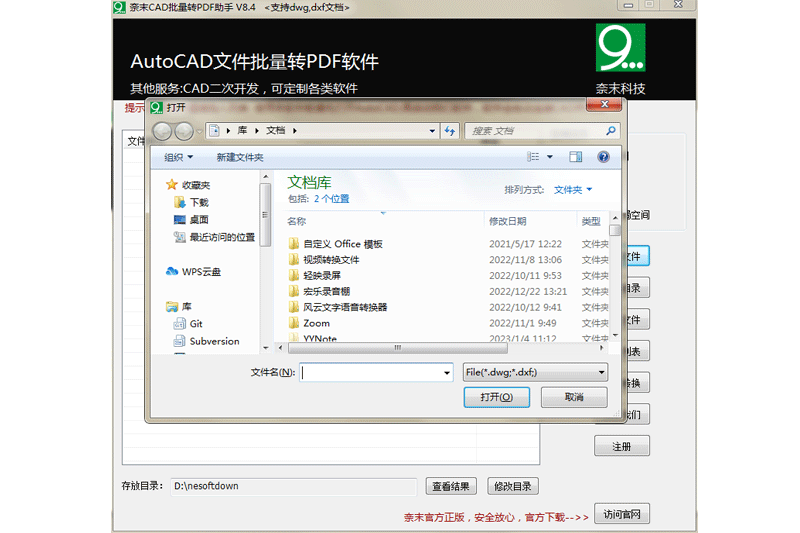Click the horizontal scrollbar thumb in the file list

[398, 348]
